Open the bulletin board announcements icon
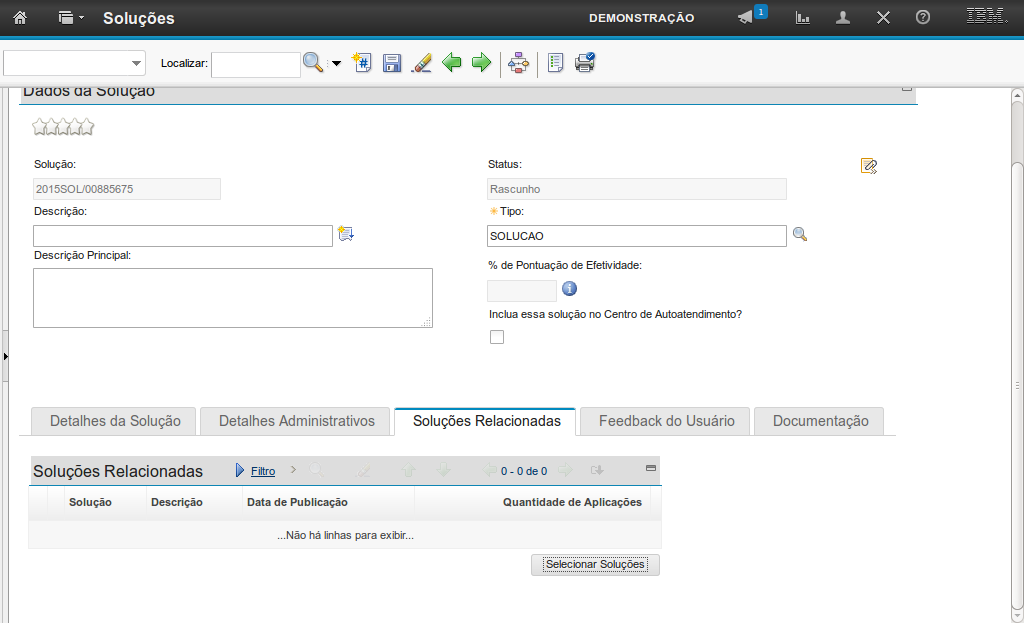 [x=745, y=18]
